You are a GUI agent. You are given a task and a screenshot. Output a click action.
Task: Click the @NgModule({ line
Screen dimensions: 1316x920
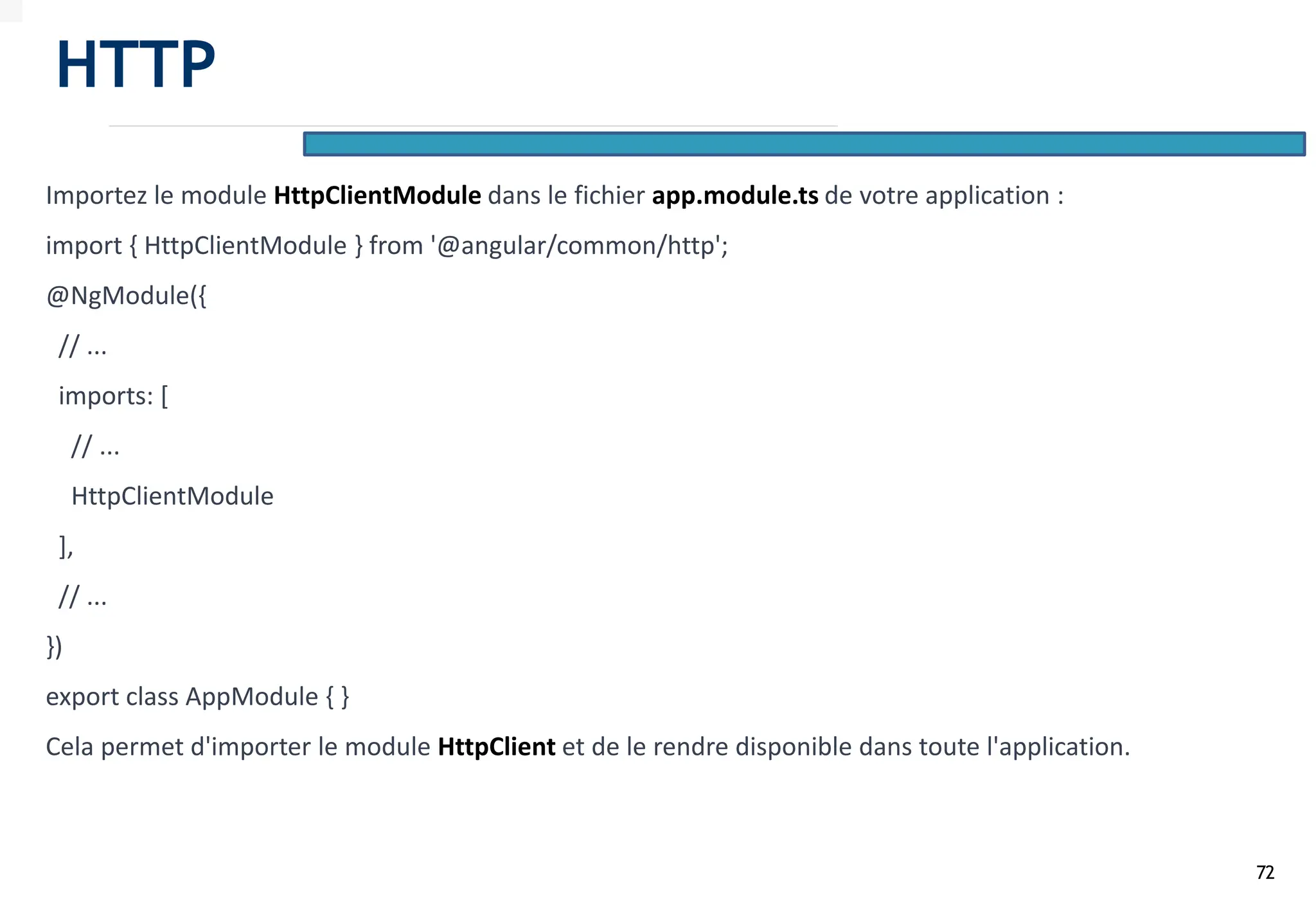point(126,296)
